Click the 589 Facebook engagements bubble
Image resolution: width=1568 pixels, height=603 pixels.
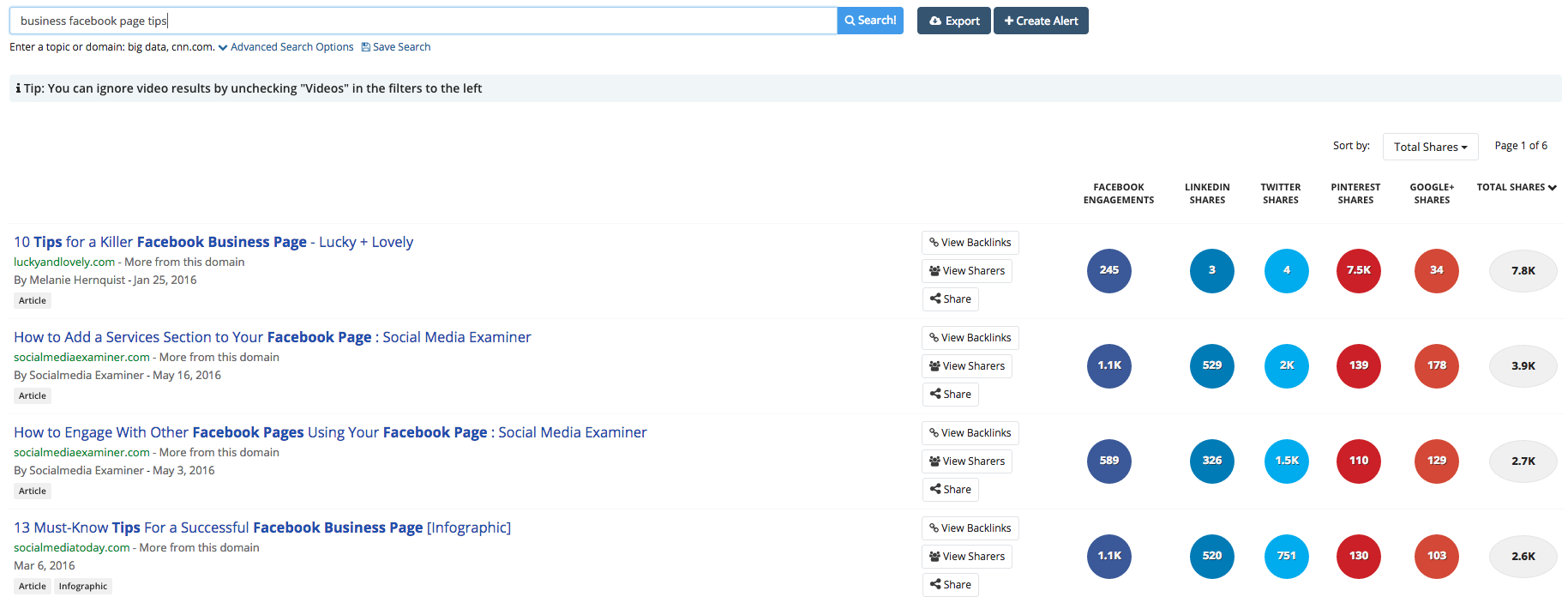click(1109, 461)
